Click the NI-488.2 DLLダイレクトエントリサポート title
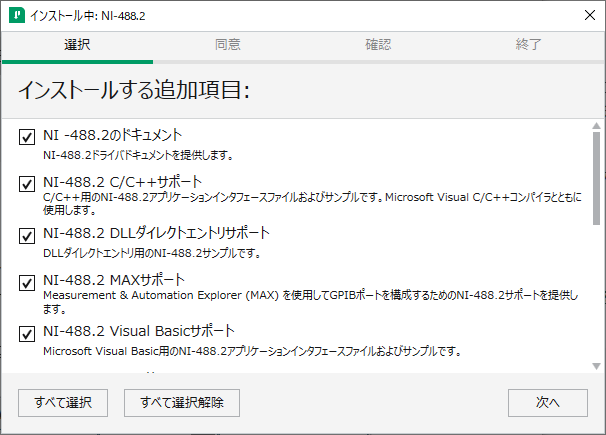 pyautogui.click(x=156, y=233)
